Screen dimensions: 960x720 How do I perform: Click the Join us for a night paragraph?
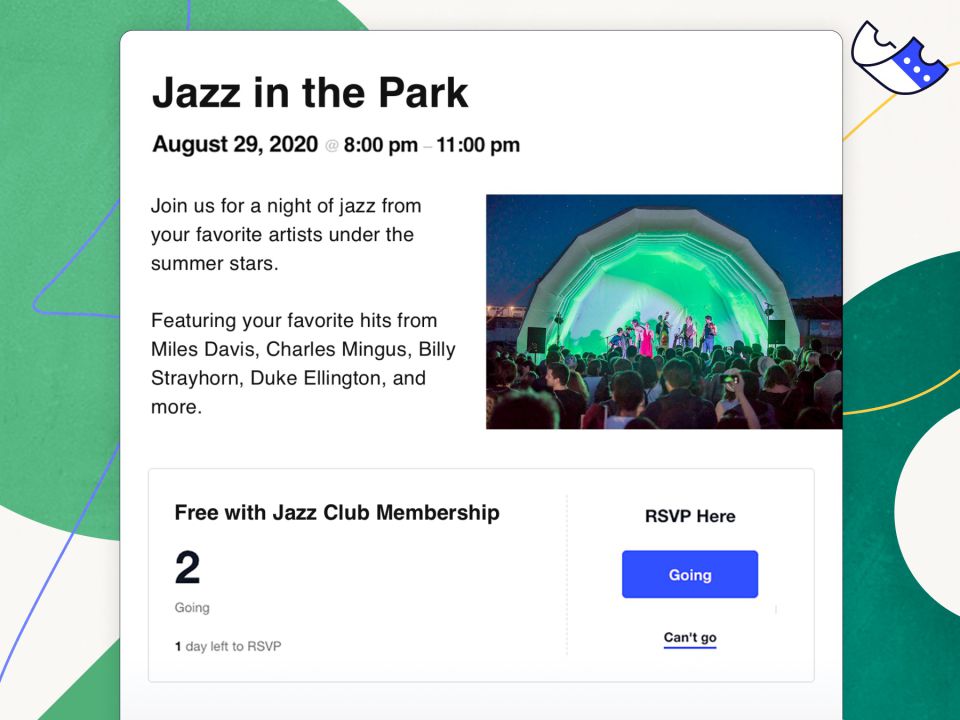coord(285,235)
